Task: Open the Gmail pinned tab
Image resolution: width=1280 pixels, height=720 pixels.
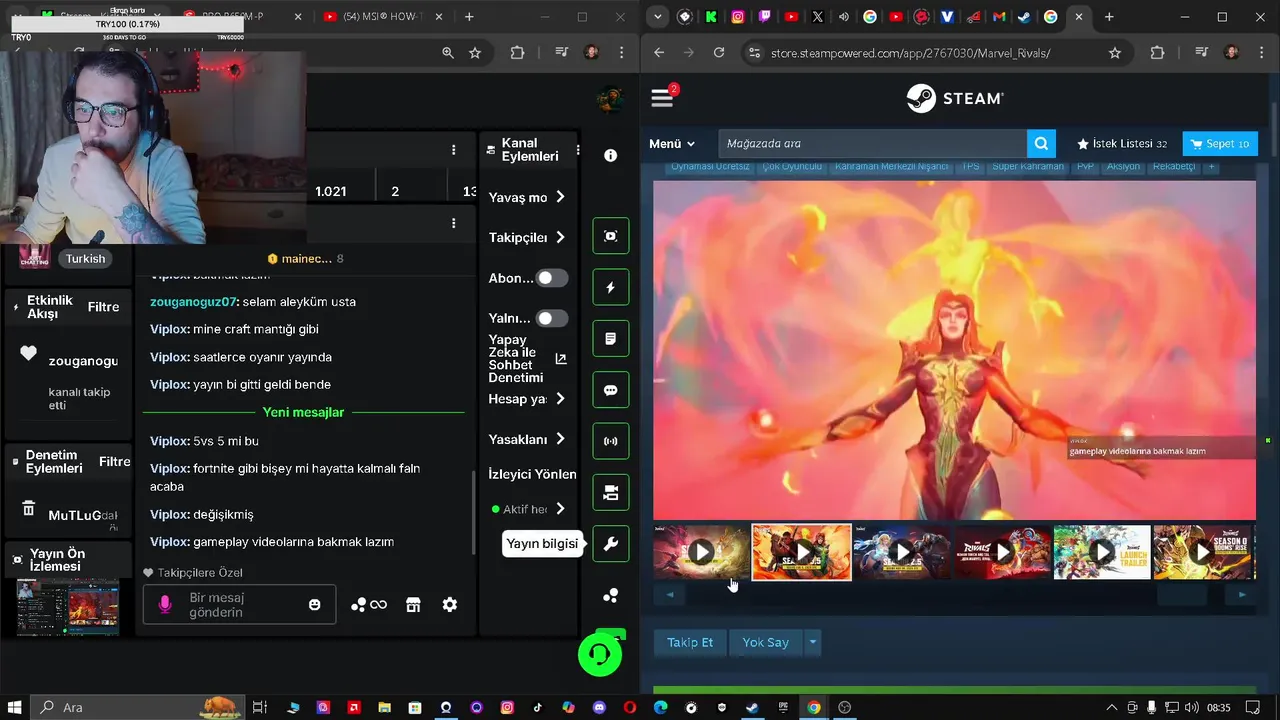Action: click(x=999, y=17)
